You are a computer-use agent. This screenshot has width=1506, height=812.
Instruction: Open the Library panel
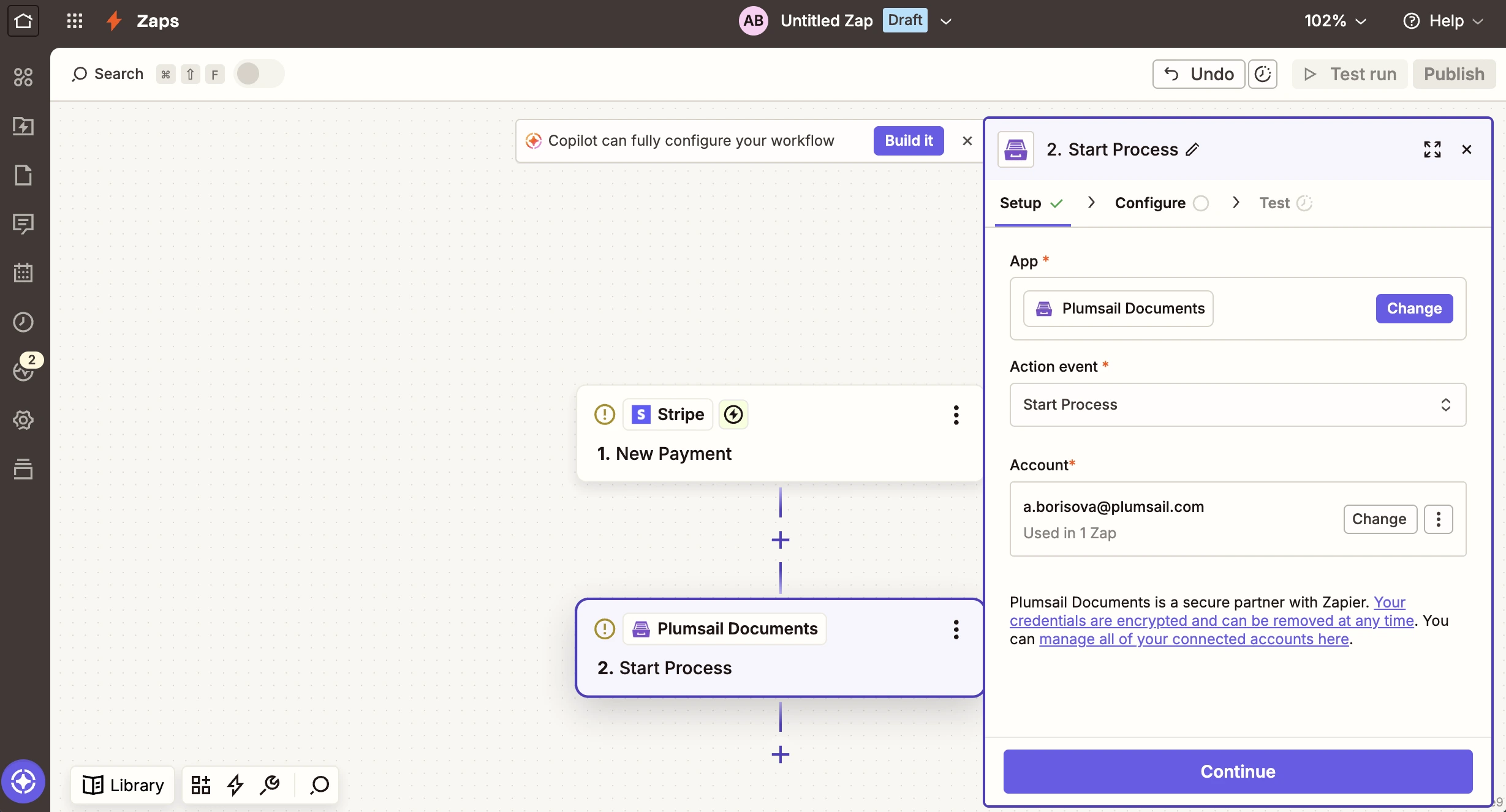(123, 785)
